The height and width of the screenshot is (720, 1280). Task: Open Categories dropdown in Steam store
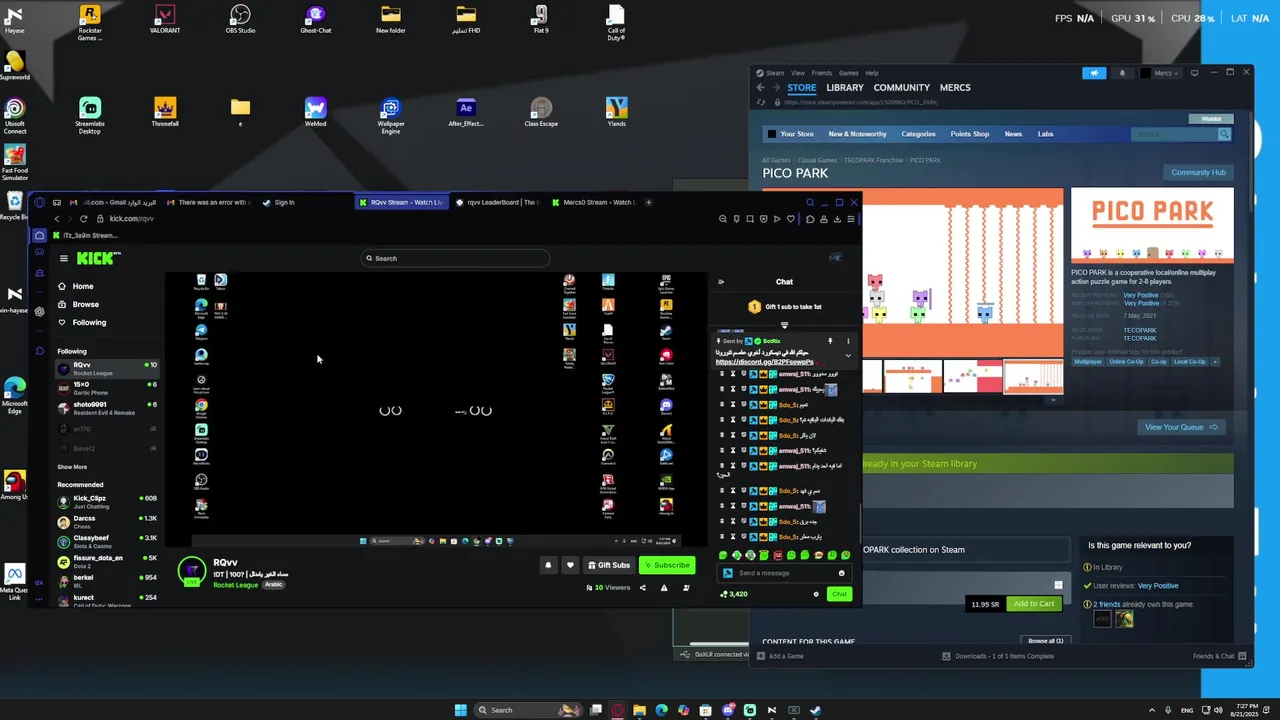click(918, 134)
